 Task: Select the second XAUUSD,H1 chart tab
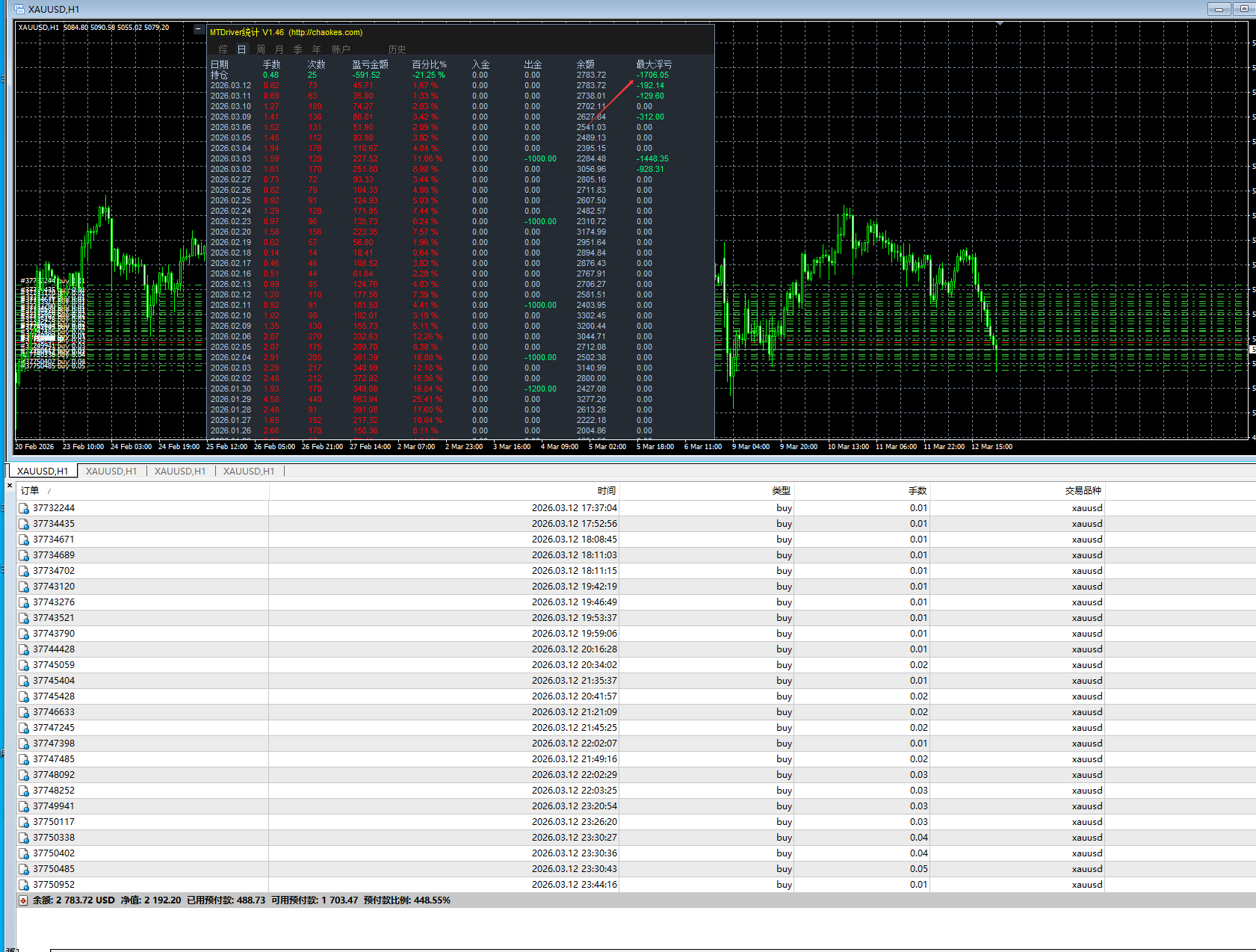pos(111,472)
